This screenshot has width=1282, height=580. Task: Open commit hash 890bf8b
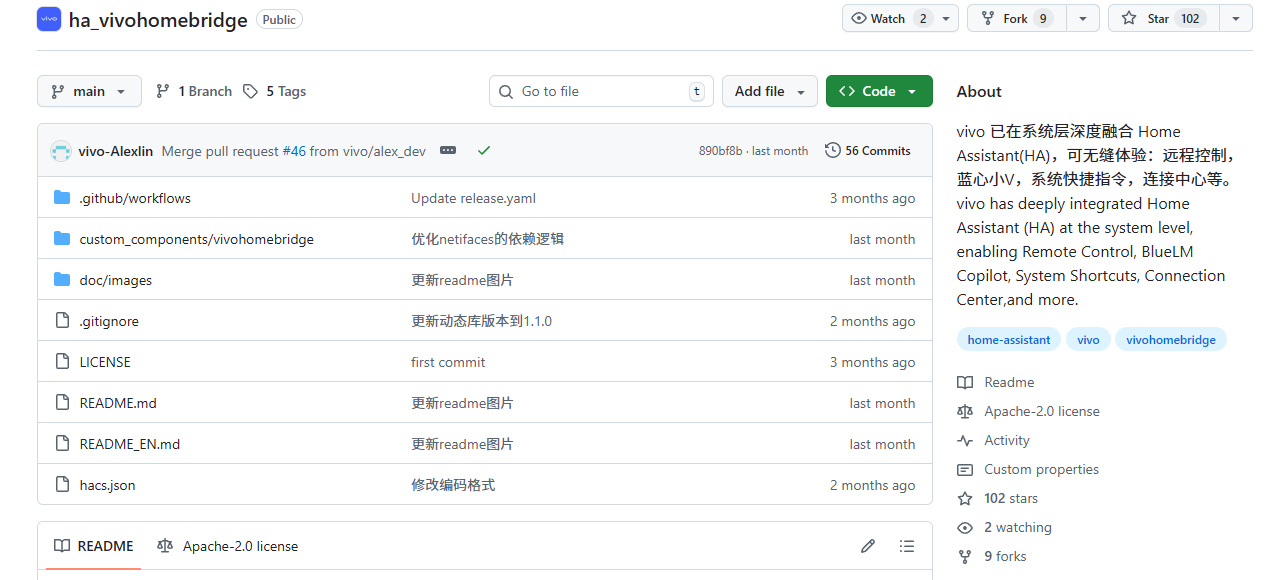[x=721, y=151]
